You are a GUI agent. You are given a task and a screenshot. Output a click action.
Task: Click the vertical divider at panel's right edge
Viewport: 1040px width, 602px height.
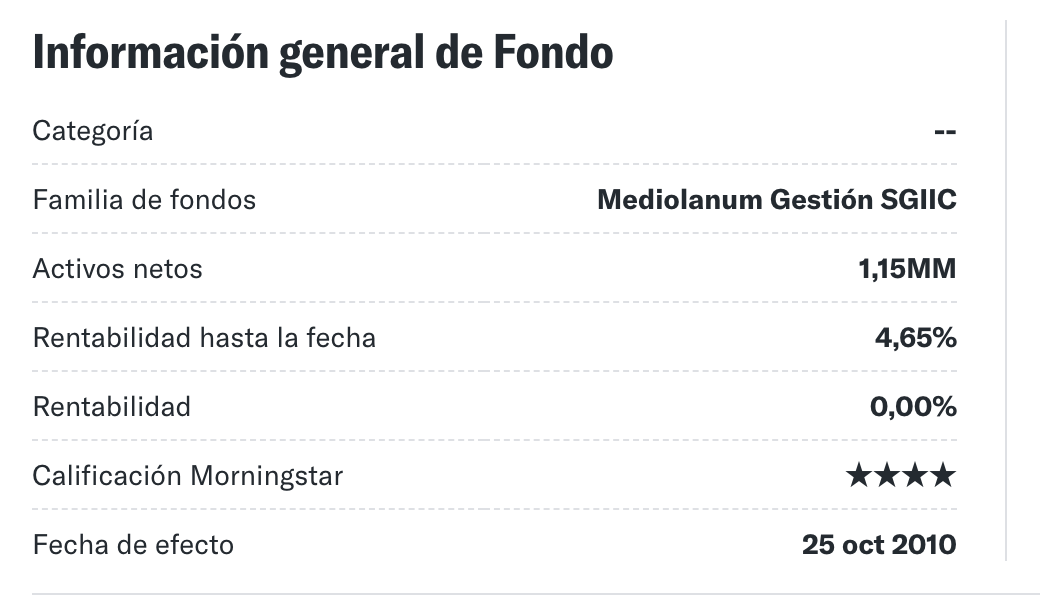(x=1006, y=290)
